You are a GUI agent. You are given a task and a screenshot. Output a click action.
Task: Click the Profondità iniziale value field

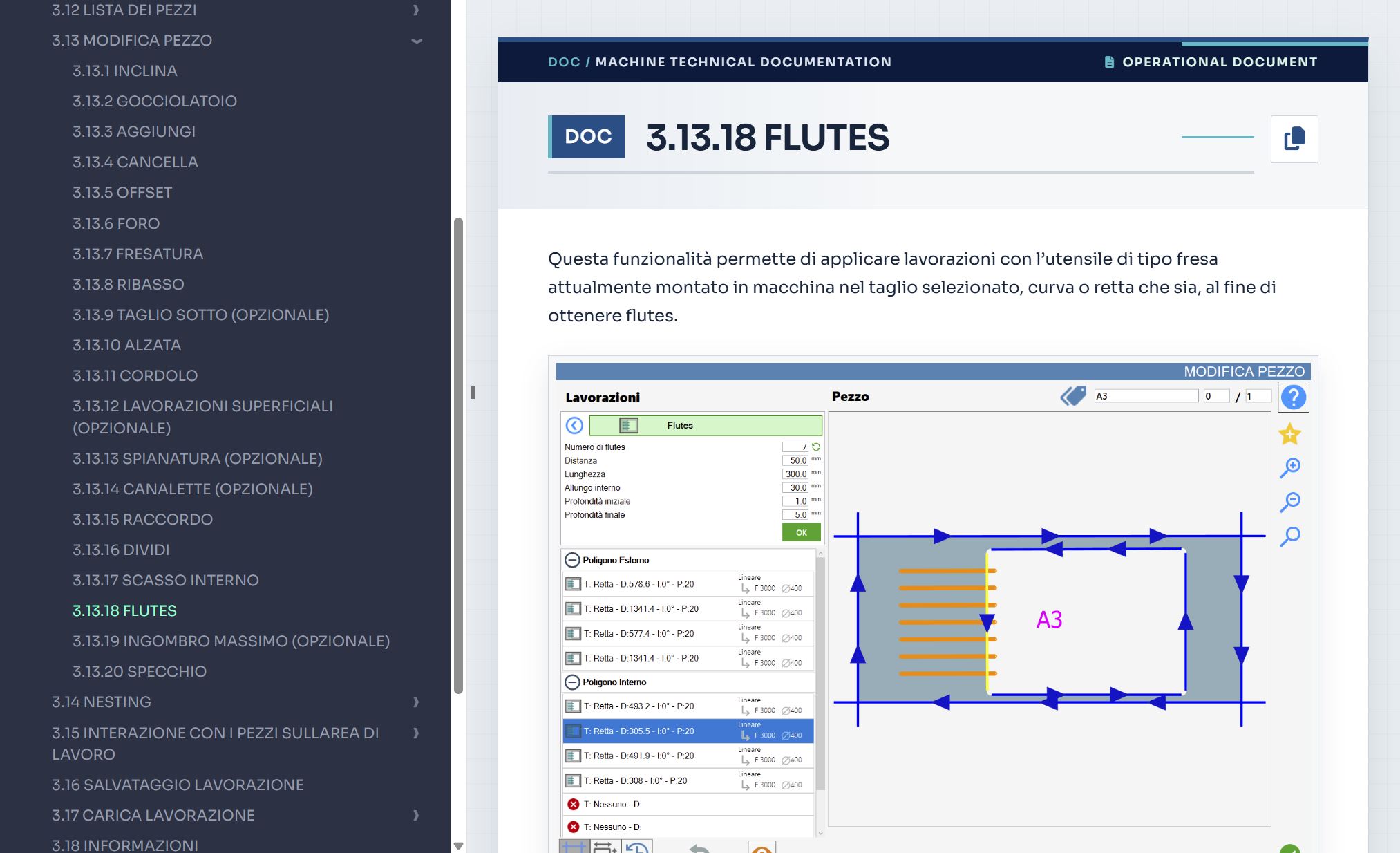[x=795, y=501]
